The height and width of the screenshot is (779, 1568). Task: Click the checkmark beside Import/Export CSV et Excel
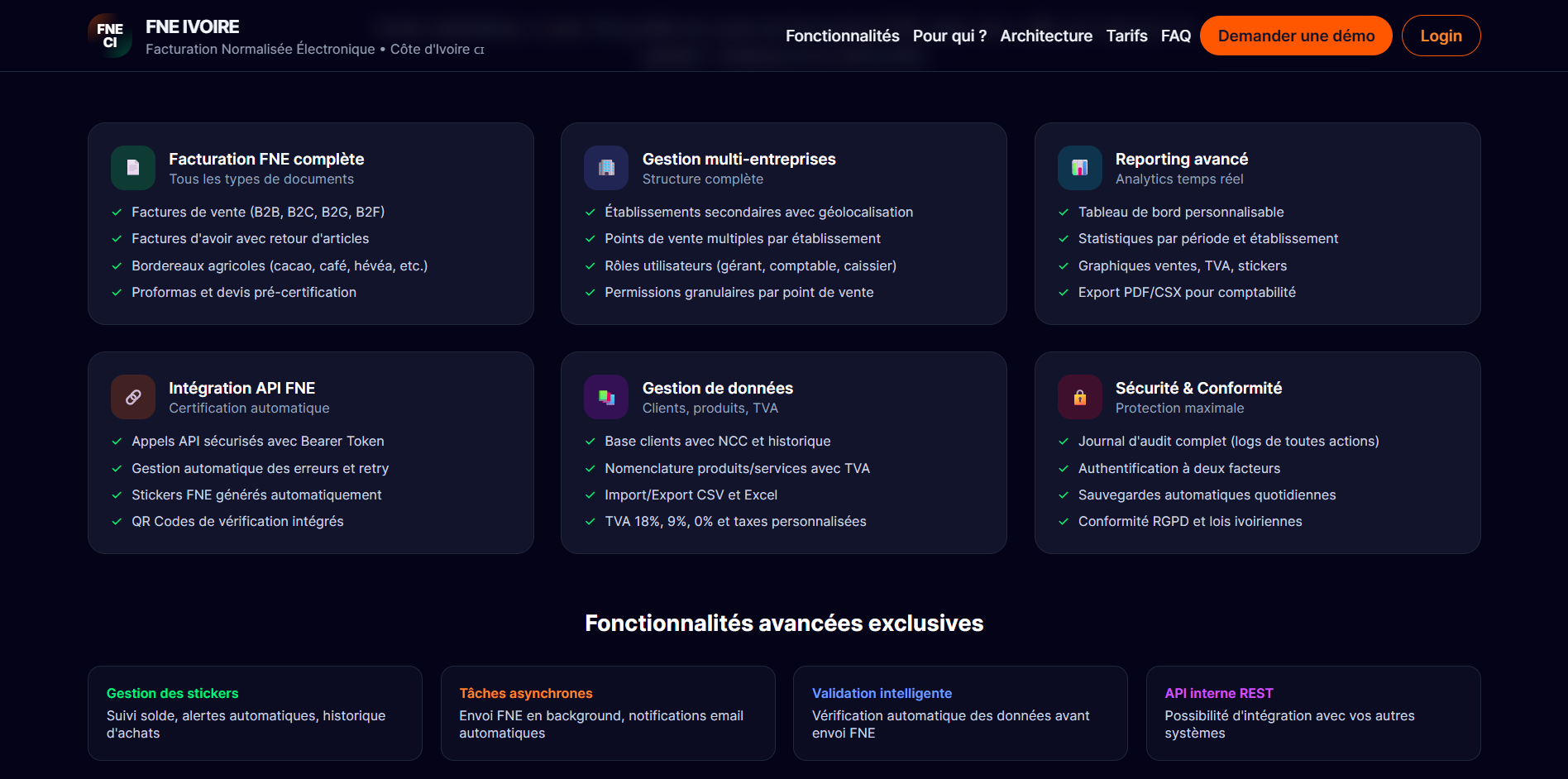click(590, 495)
